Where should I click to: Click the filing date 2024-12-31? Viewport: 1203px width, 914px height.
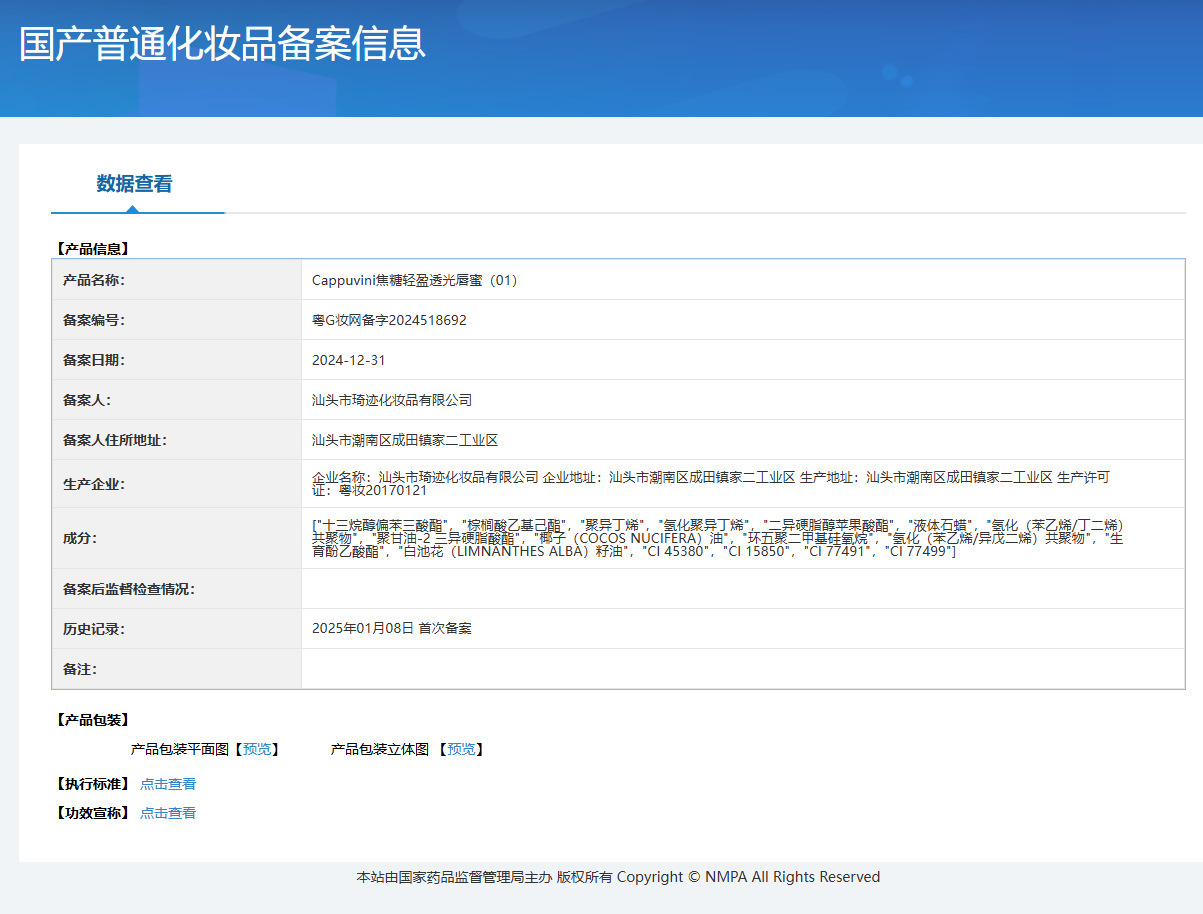[348, 360]
